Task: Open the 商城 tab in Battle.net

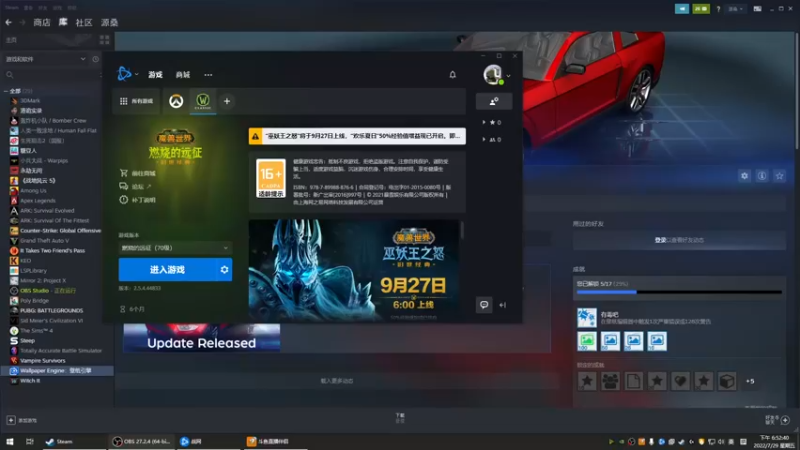Action: tap(183, 74)
